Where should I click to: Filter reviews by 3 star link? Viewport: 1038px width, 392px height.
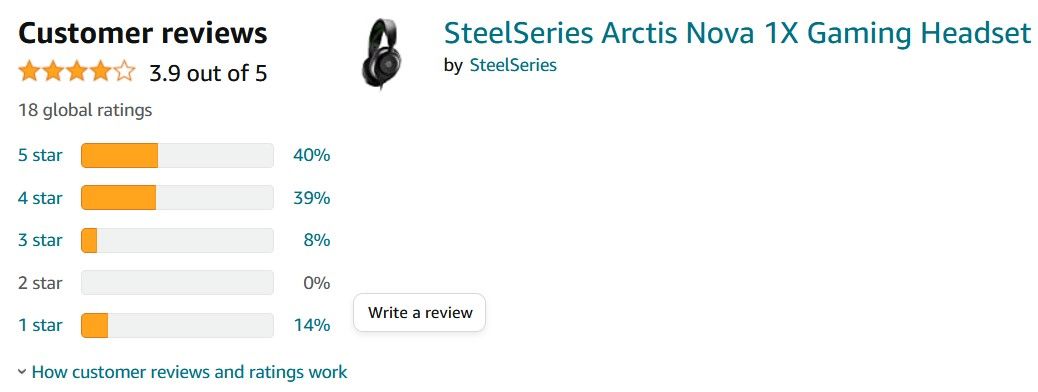pyautogui.click(x=40, y=240)
